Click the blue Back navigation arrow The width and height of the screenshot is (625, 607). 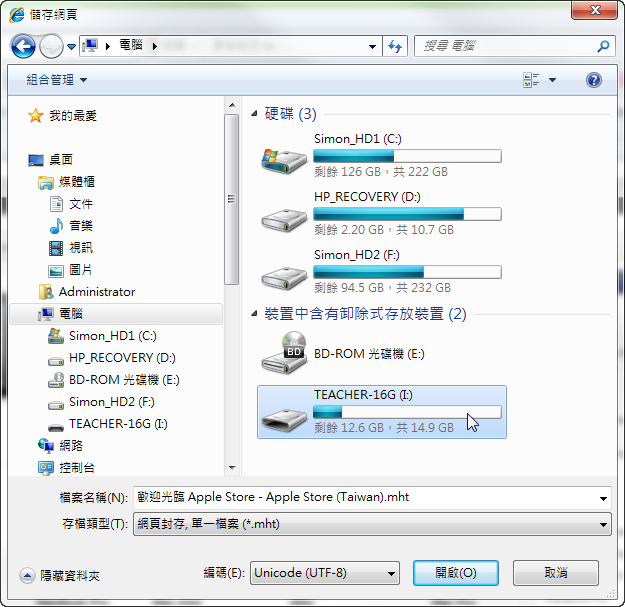23,46
